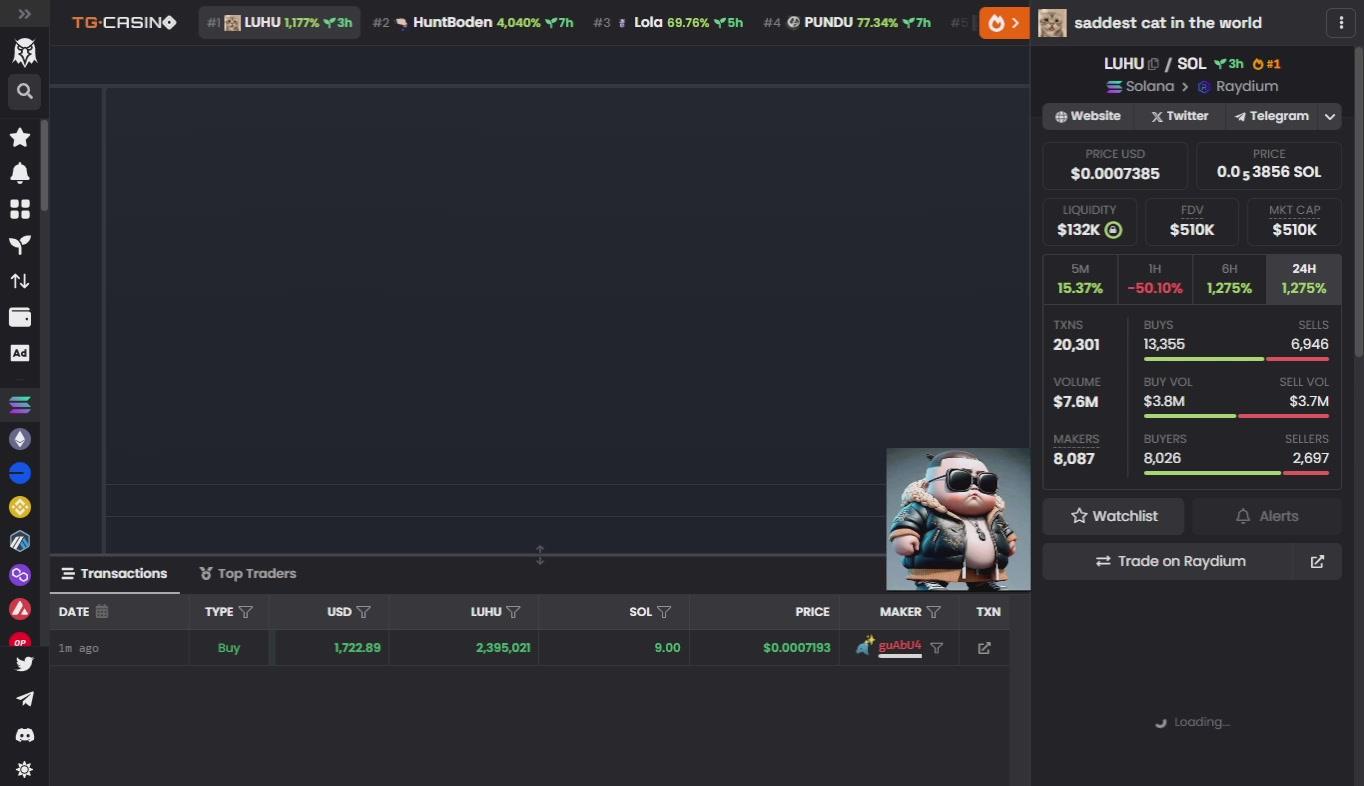Image resolution: width=1364 pixels, height=786 pixels.
Task: Open #4 trending PUNDU pair
Action: (x=847, y=22)
